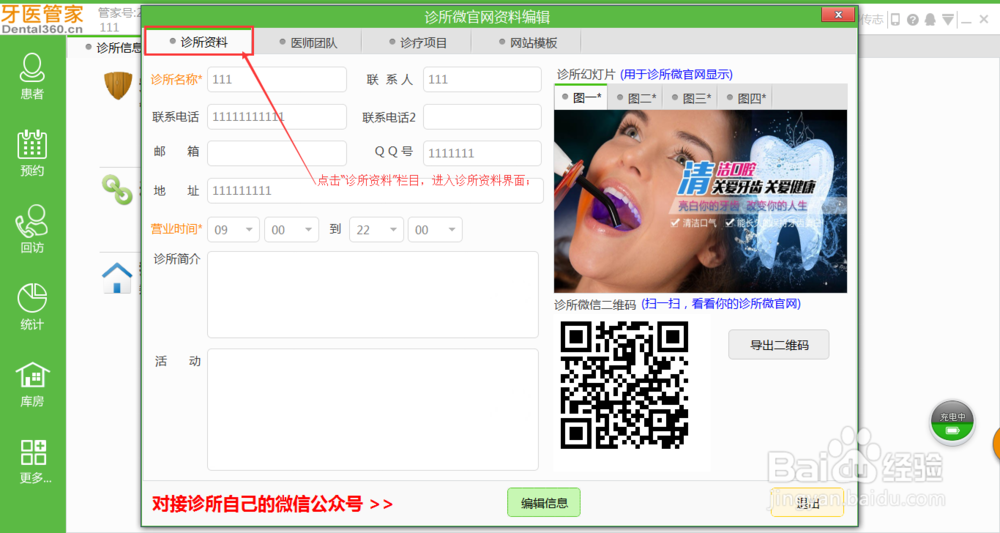Click the QQ号 input field
The image size is (1000, 533).
482,153
